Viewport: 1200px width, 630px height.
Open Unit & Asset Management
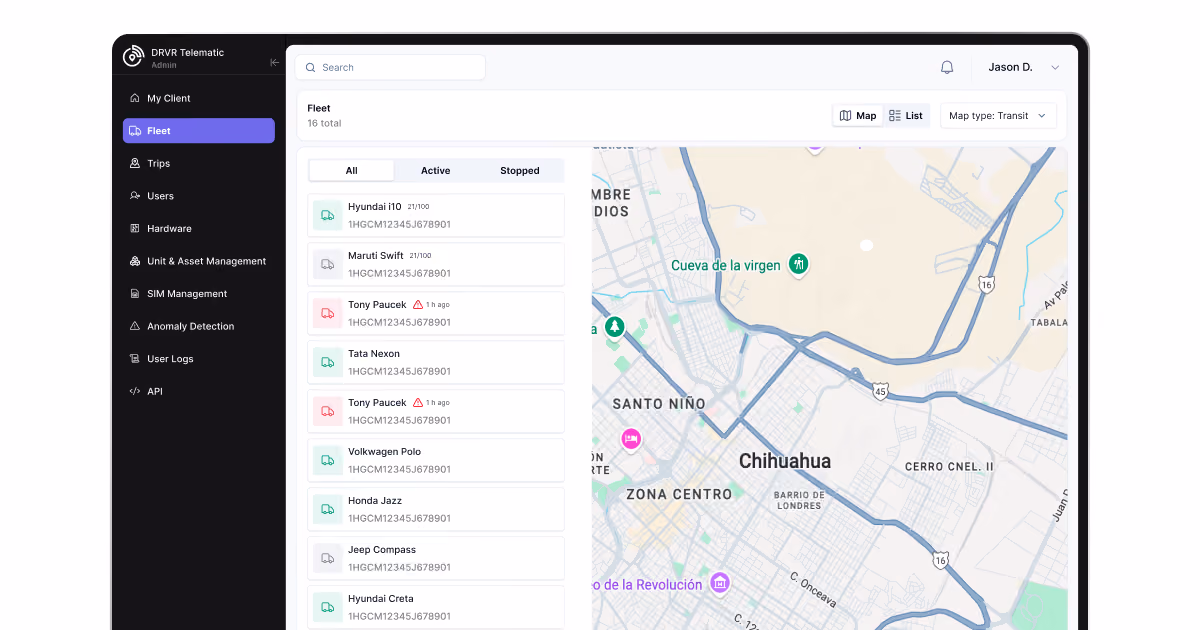point(198,261)
